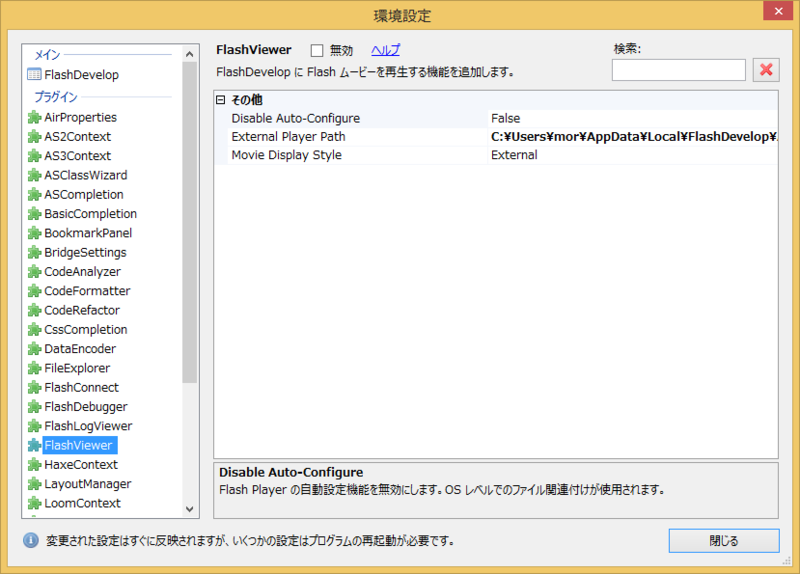Click the CodeFormatter plugin icon
This screenshot has width=800, height=574.
34,291
